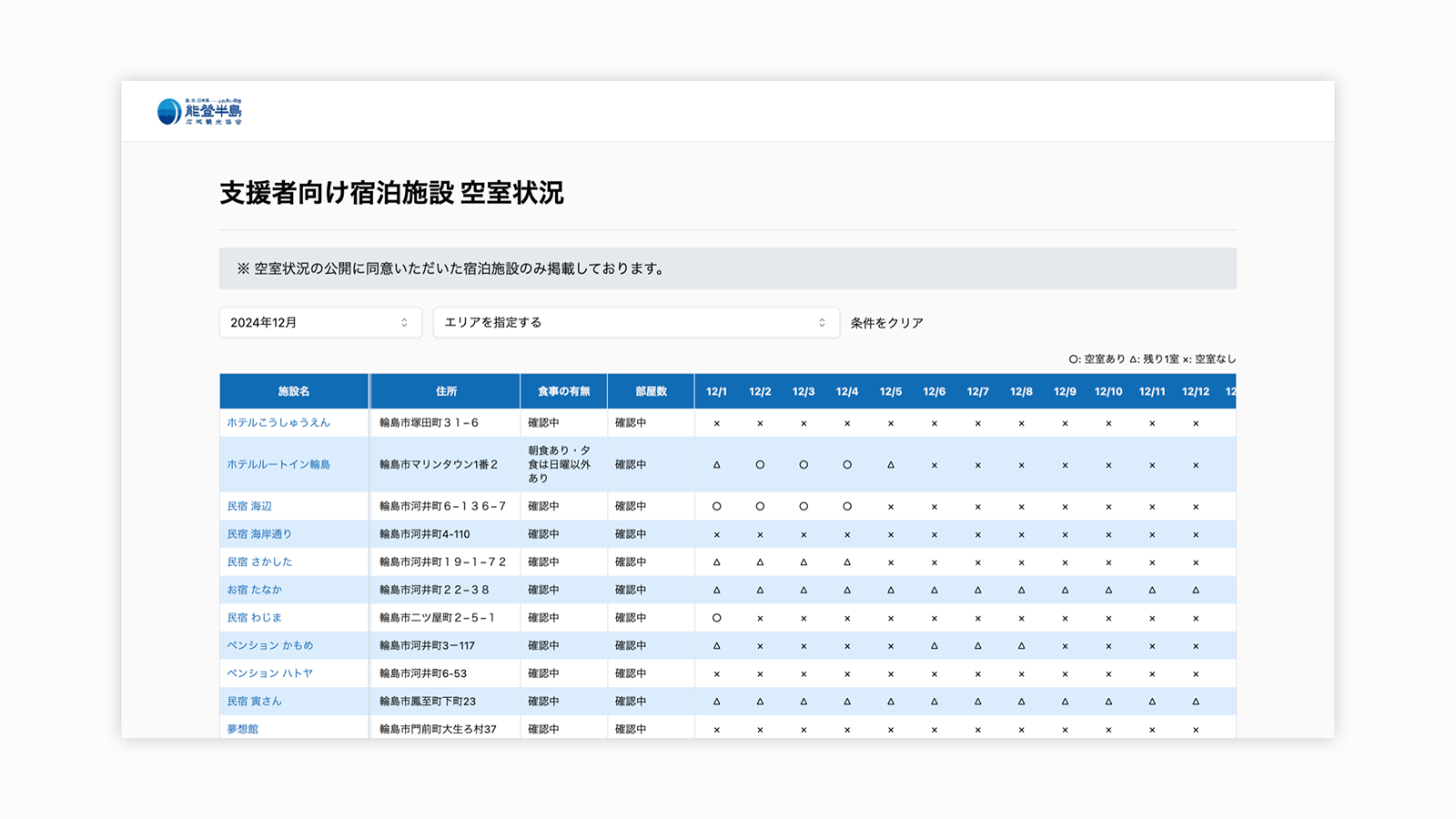The height and width of the screenshot is (819, 1456).
Task: Click the 住所 column header
Action: (x=446, y=391)
